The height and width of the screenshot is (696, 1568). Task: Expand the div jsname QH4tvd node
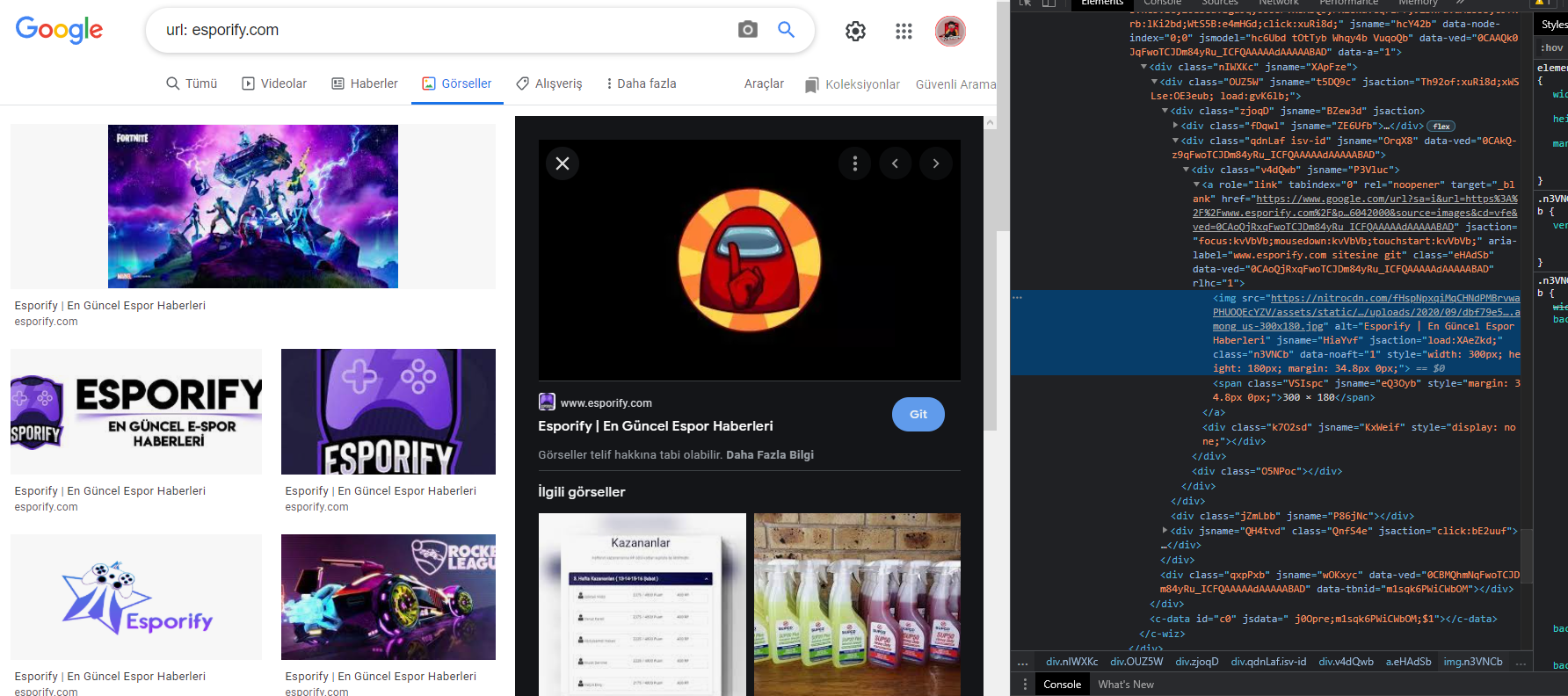[x=1165, y=531]
